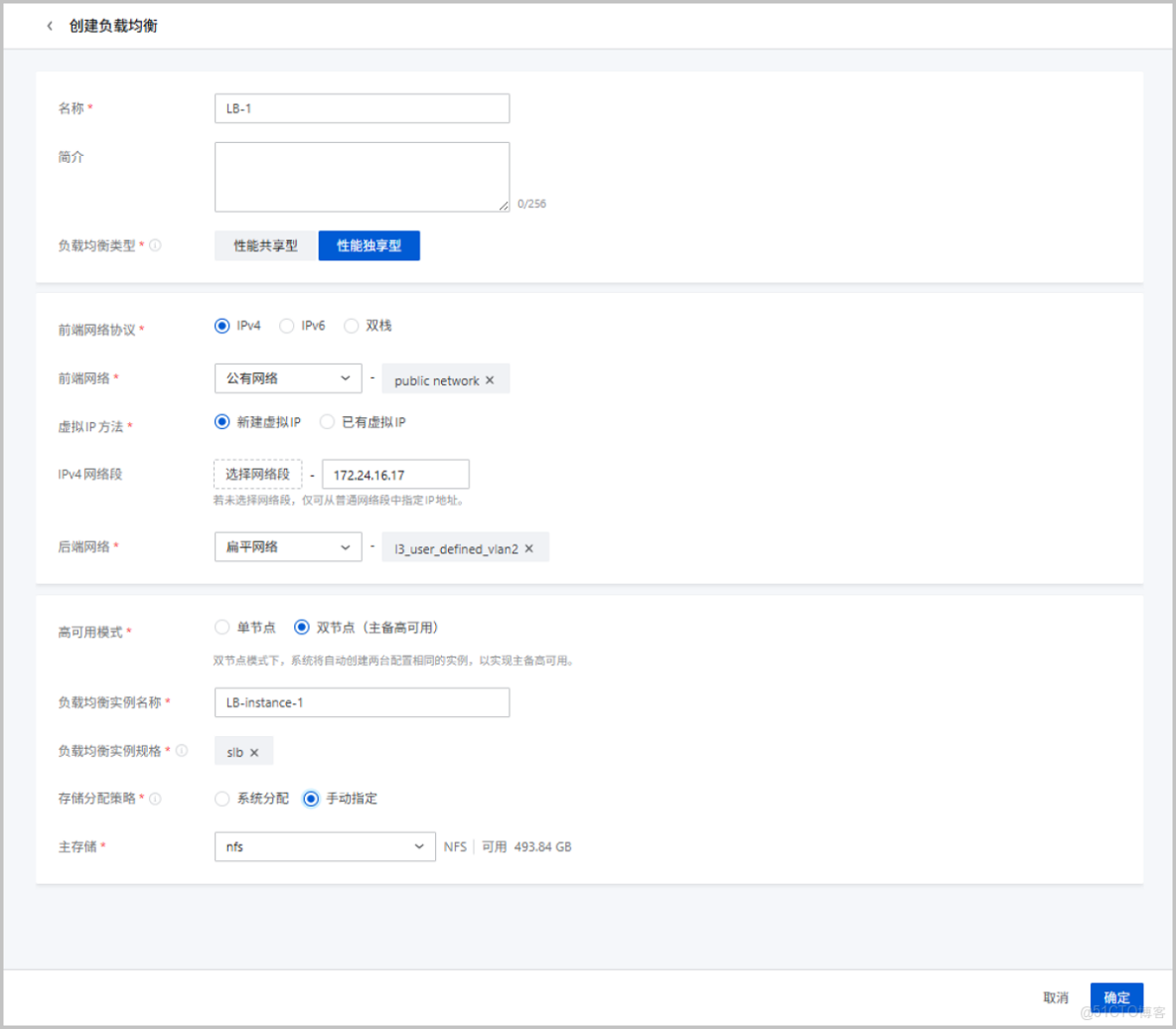Click the 选择网络段 button
Screen dimensions: 1176x1029
coord(257,474)
